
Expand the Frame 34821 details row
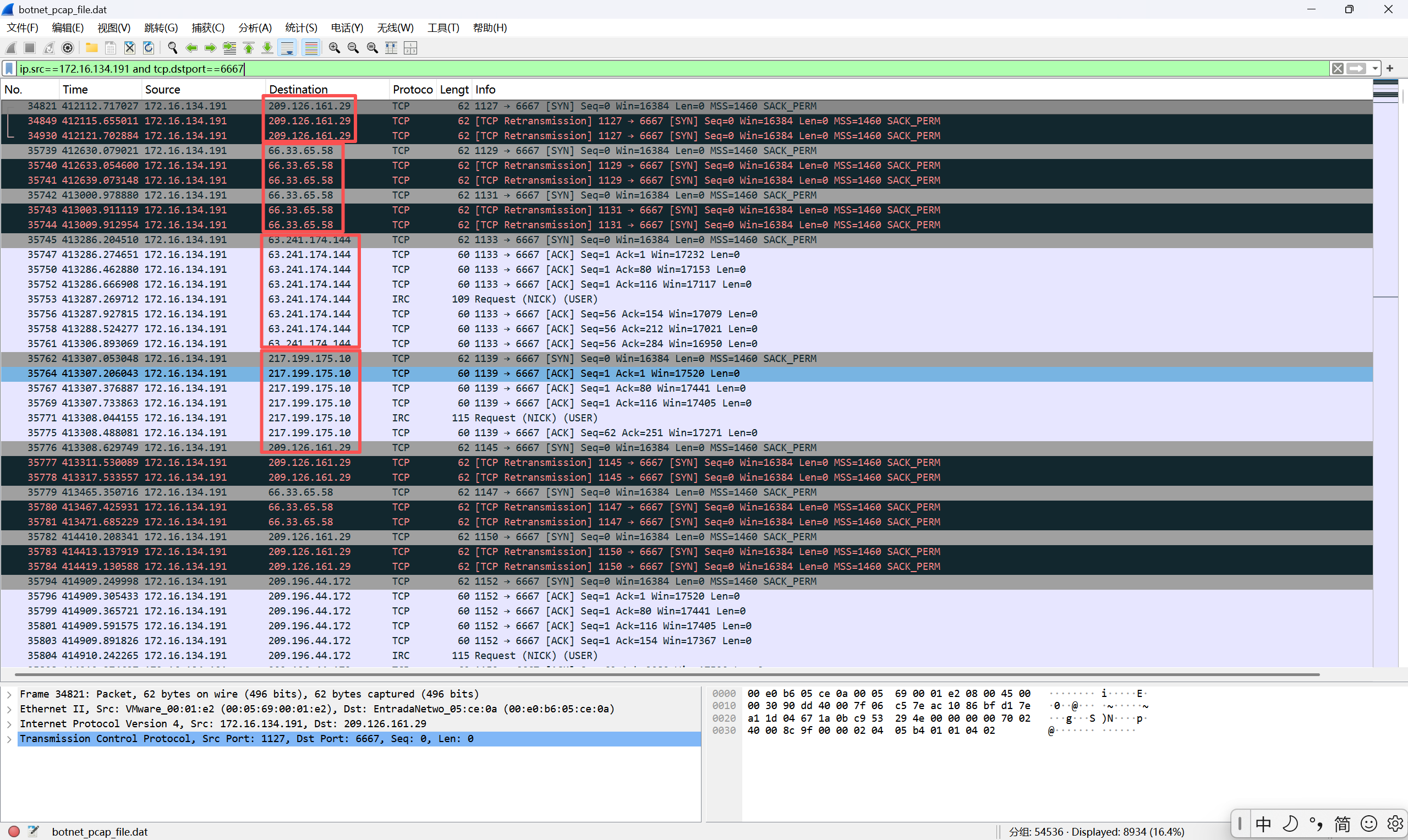click(9, 694)
